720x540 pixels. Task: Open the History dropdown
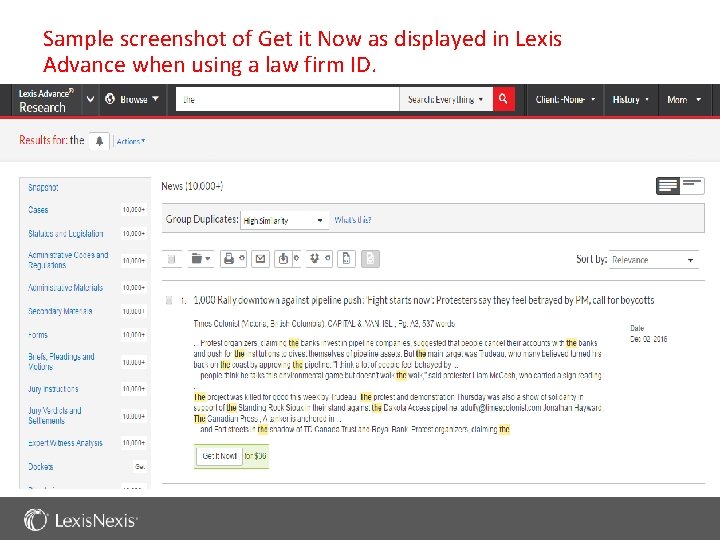[630, 100]
